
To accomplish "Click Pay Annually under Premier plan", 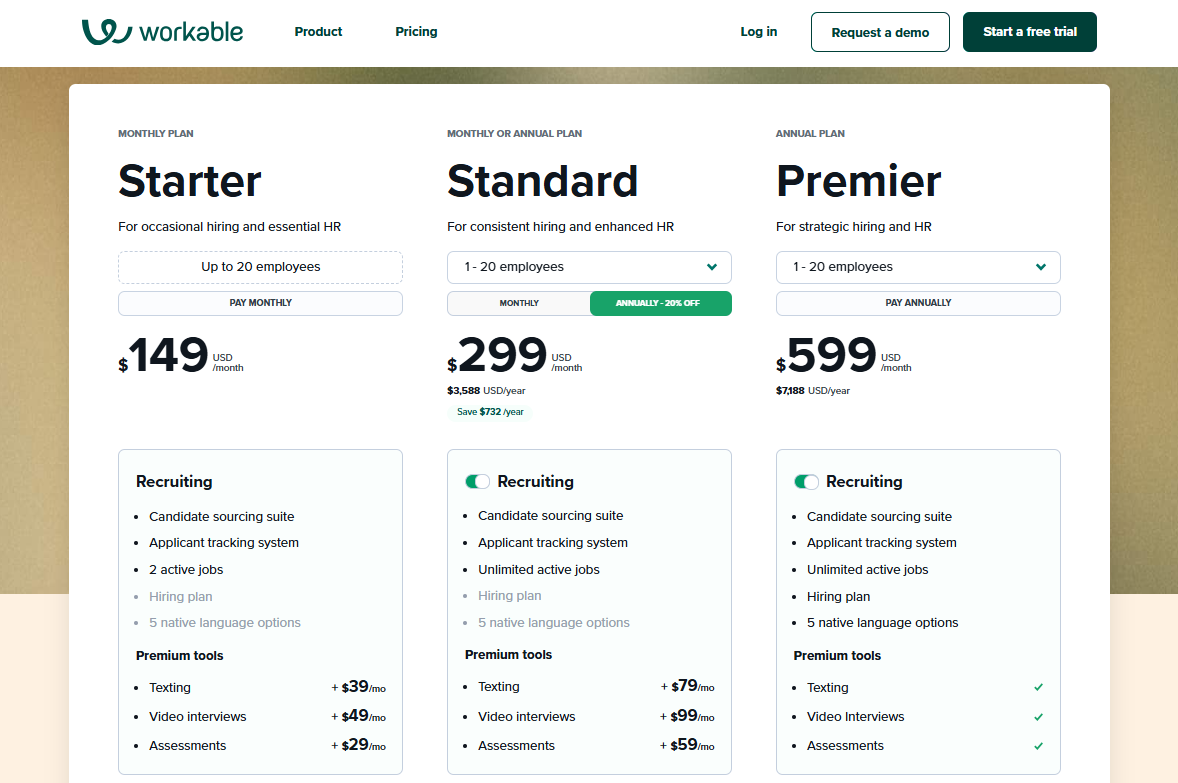I will 918,303.
